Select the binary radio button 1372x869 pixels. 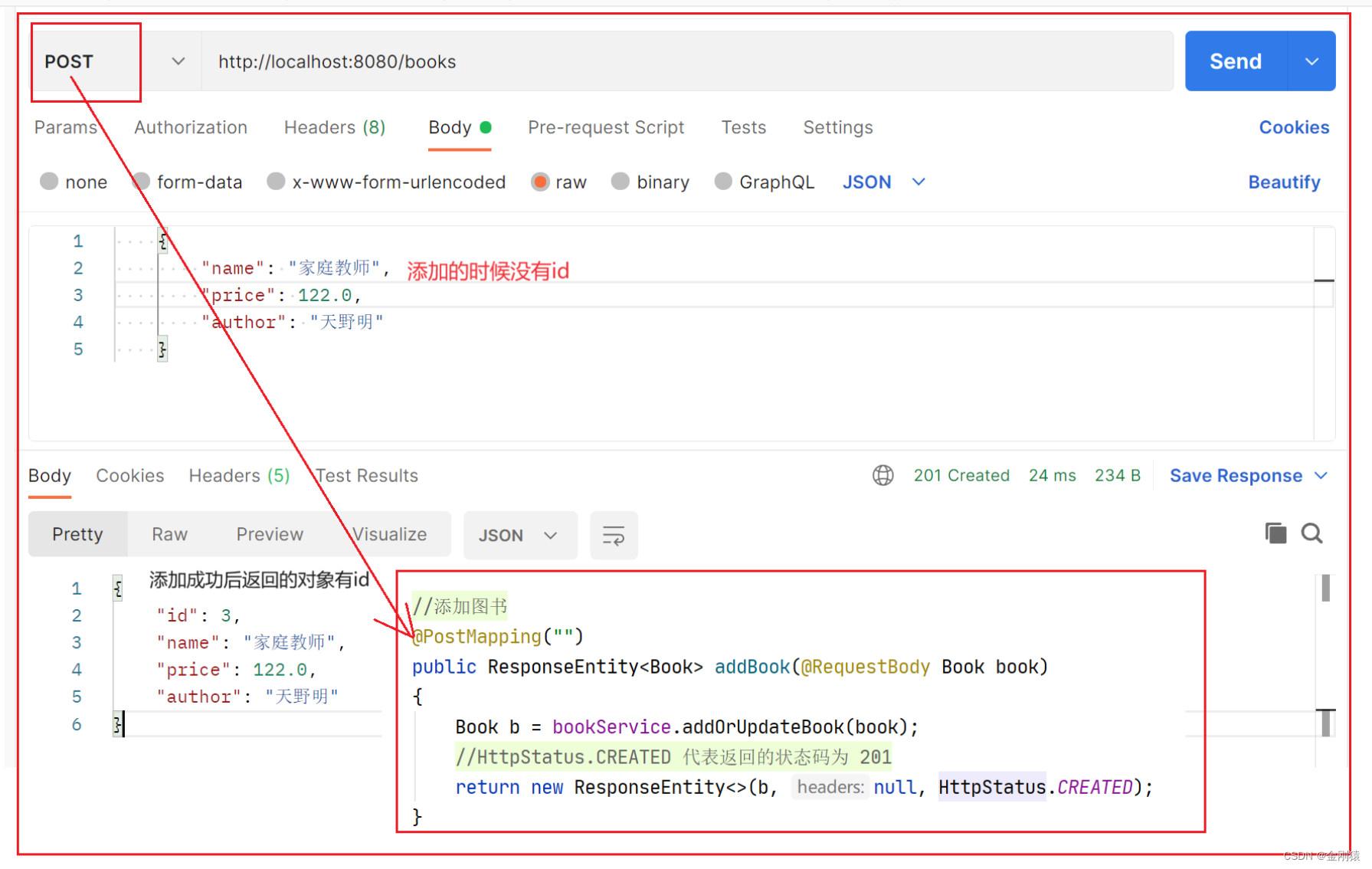[x=621, y=182]
